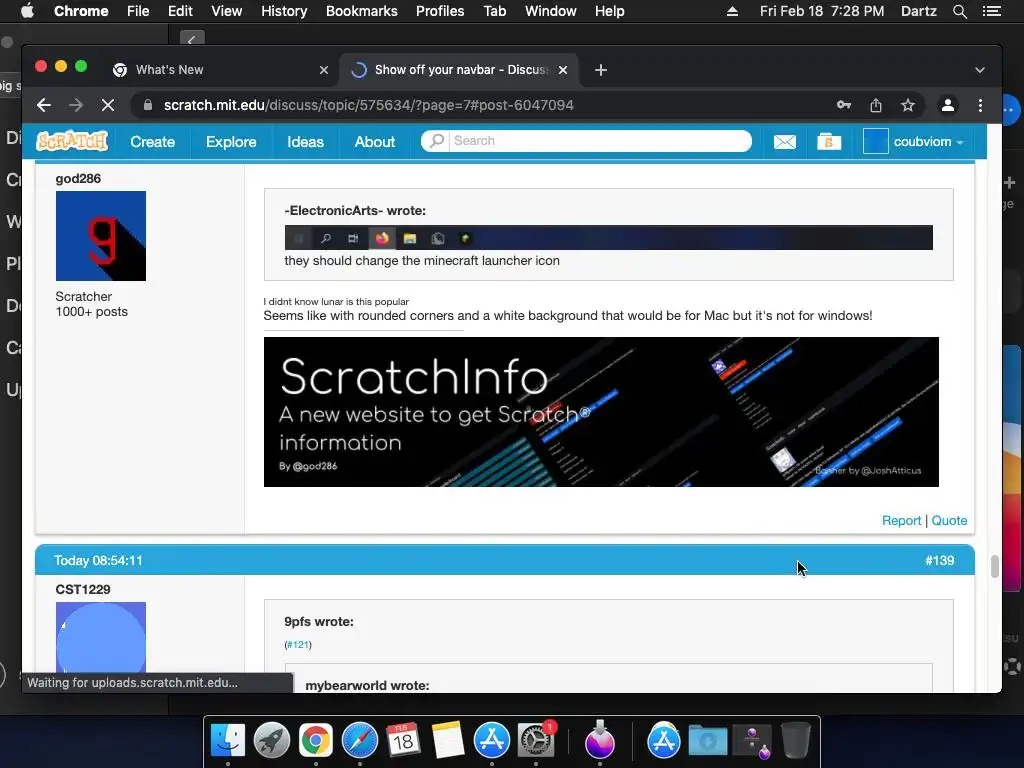This screenshot has width=1024, height=768.
Task: Open System Preferences from the Dock
Action: (x=536, y=740)
